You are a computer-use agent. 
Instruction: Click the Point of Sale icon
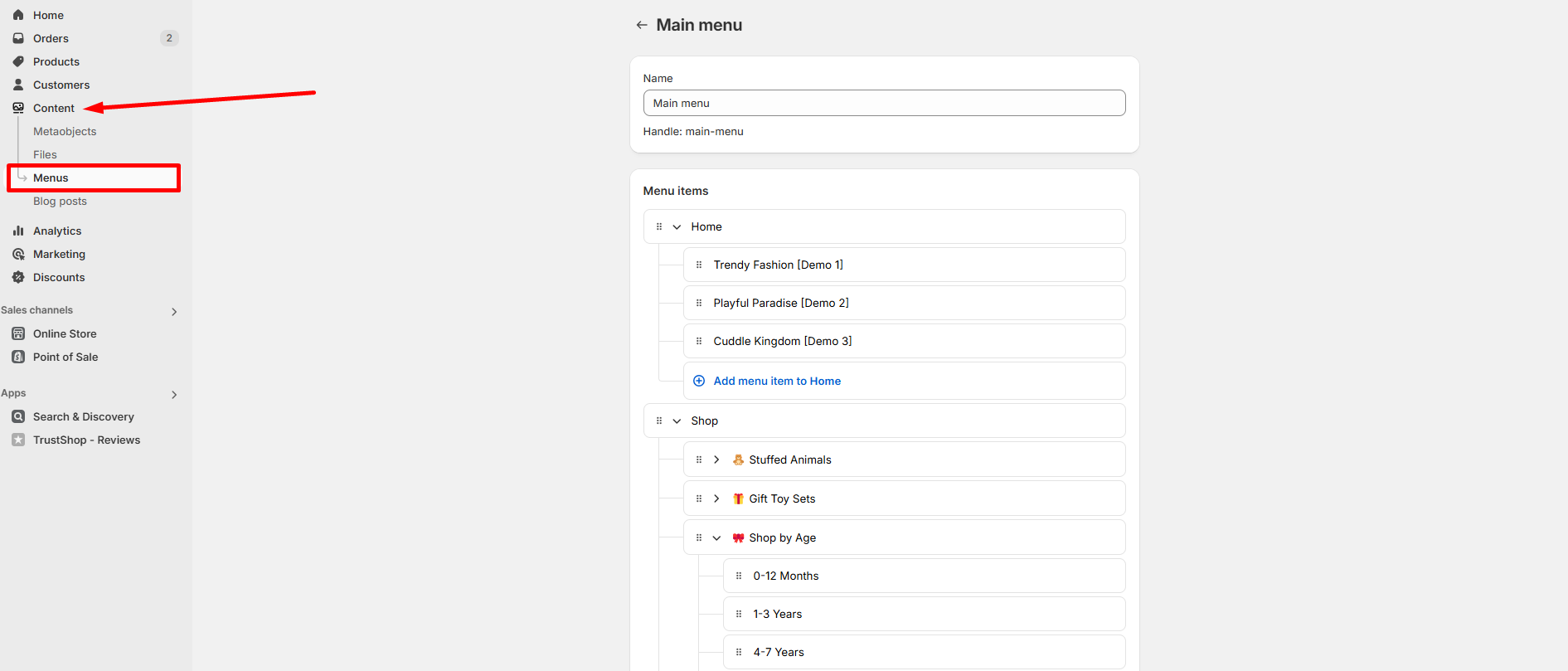tap(18, 357)
